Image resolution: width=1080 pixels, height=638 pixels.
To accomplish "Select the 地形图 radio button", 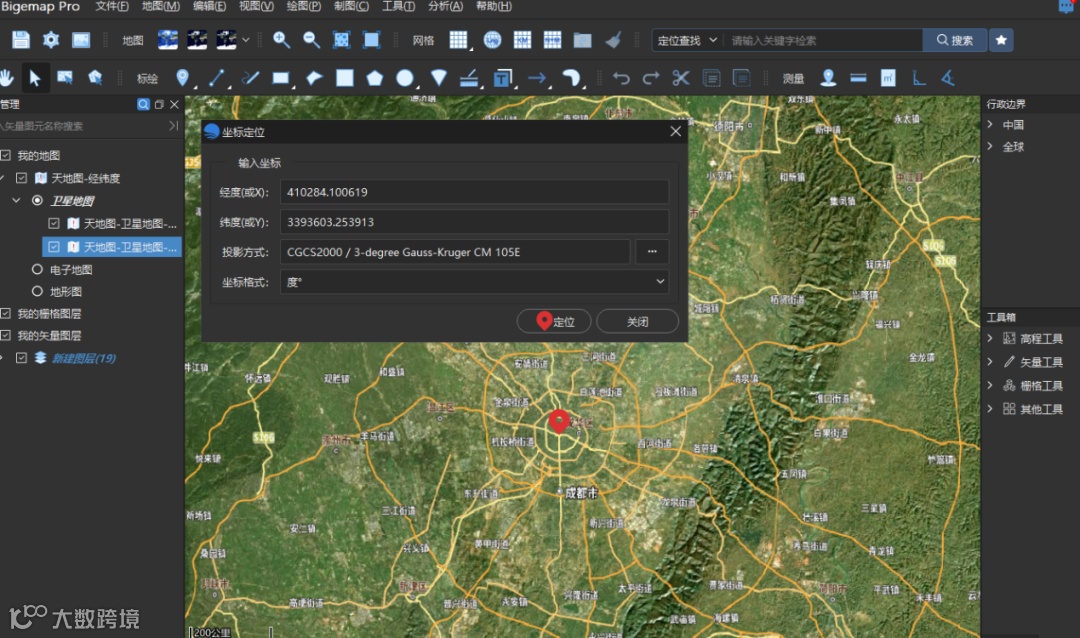I will tap(38, 292).
